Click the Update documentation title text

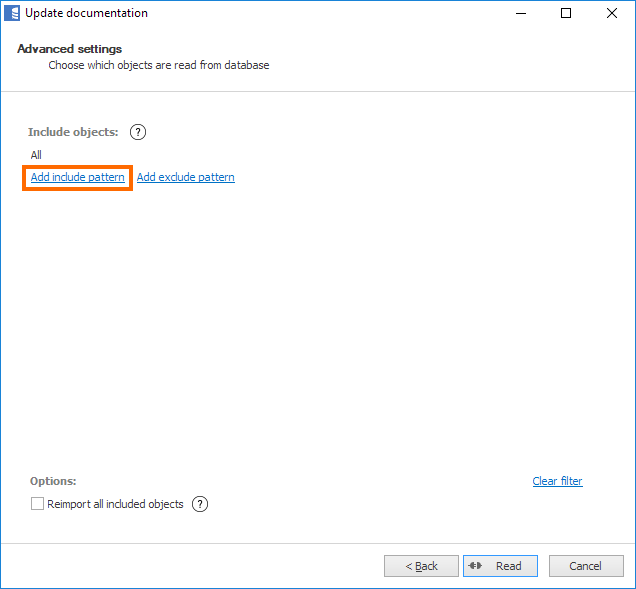[x=86, y=14]
